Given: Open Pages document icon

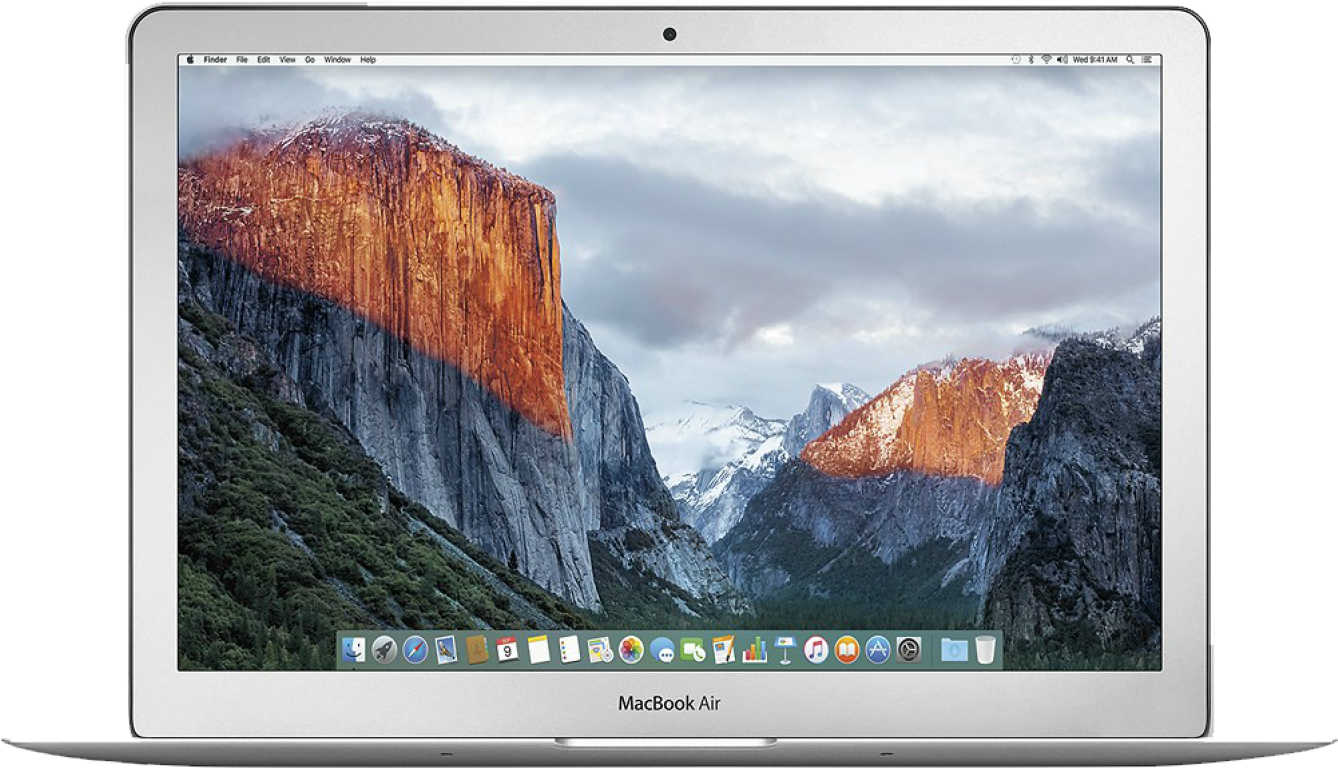Looking at the screenshot, I should 723,650.
